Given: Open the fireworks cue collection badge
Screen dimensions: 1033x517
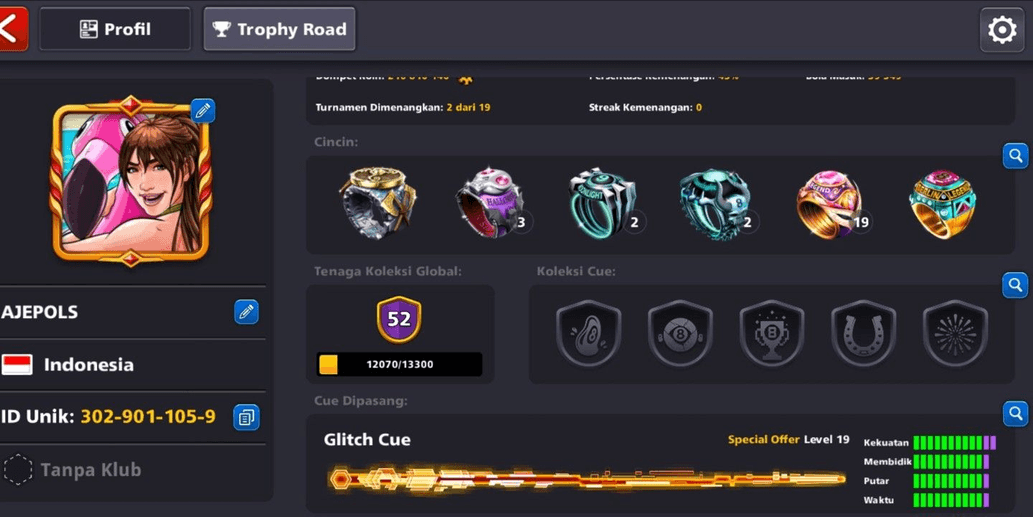Looking at the screenshot, I should 955,334.
